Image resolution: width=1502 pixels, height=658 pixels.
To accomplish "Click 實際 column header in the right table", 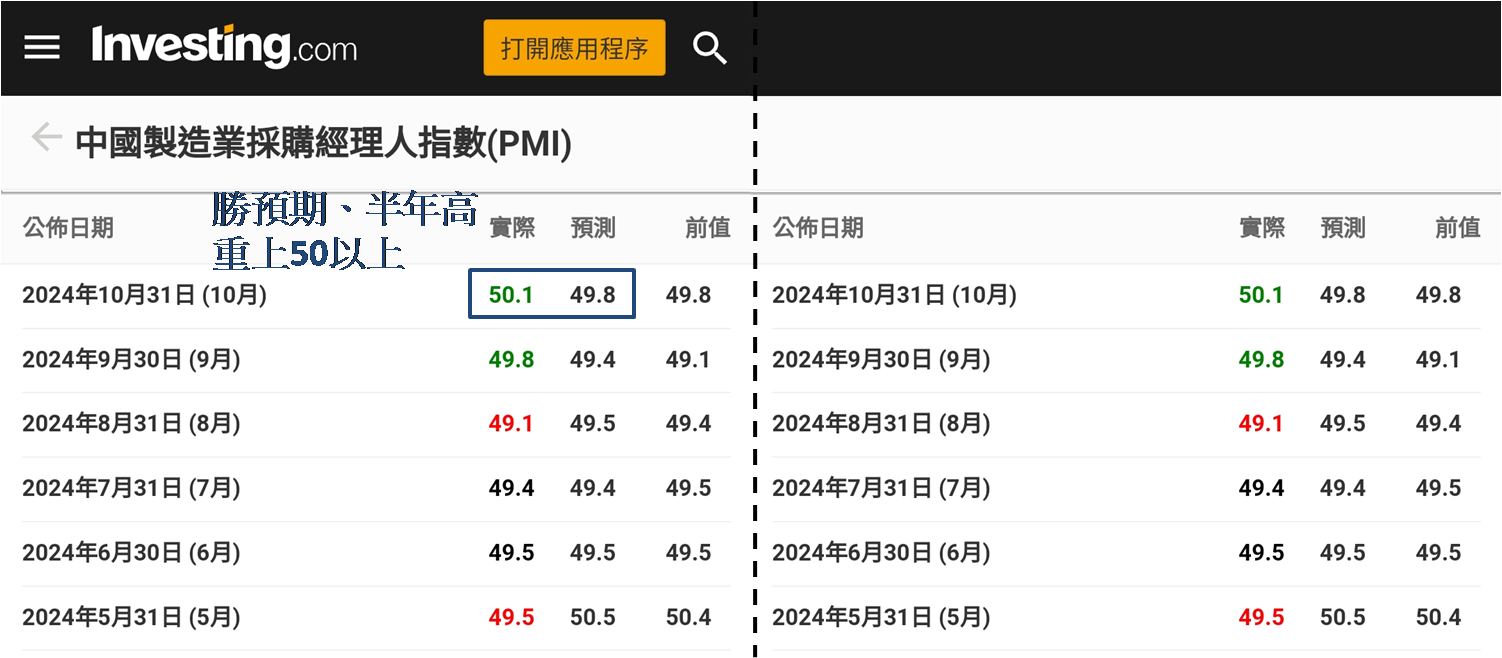I will coord(1261,228).
